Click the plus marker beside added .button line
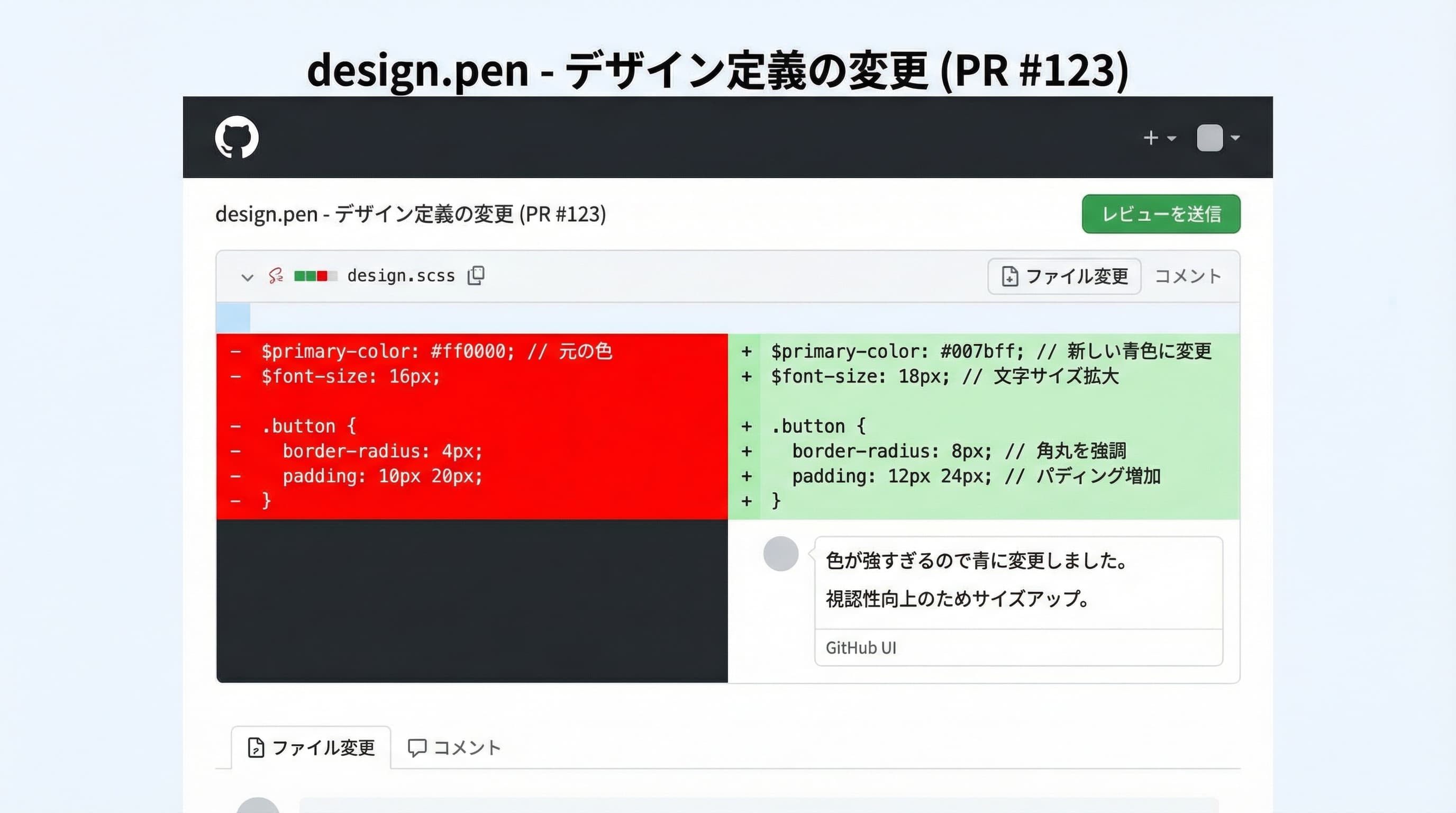This screenshot has height=813, width=1456. [747, 426]
